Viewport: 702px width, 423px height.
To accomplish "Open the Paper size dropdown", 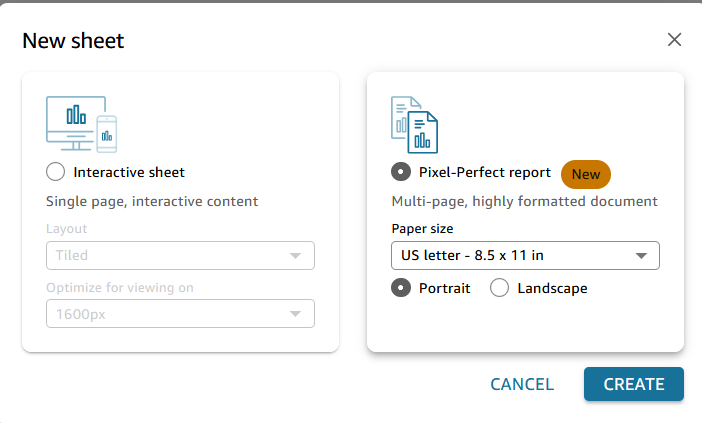I will pyautogui.click(x=525, y=256).
